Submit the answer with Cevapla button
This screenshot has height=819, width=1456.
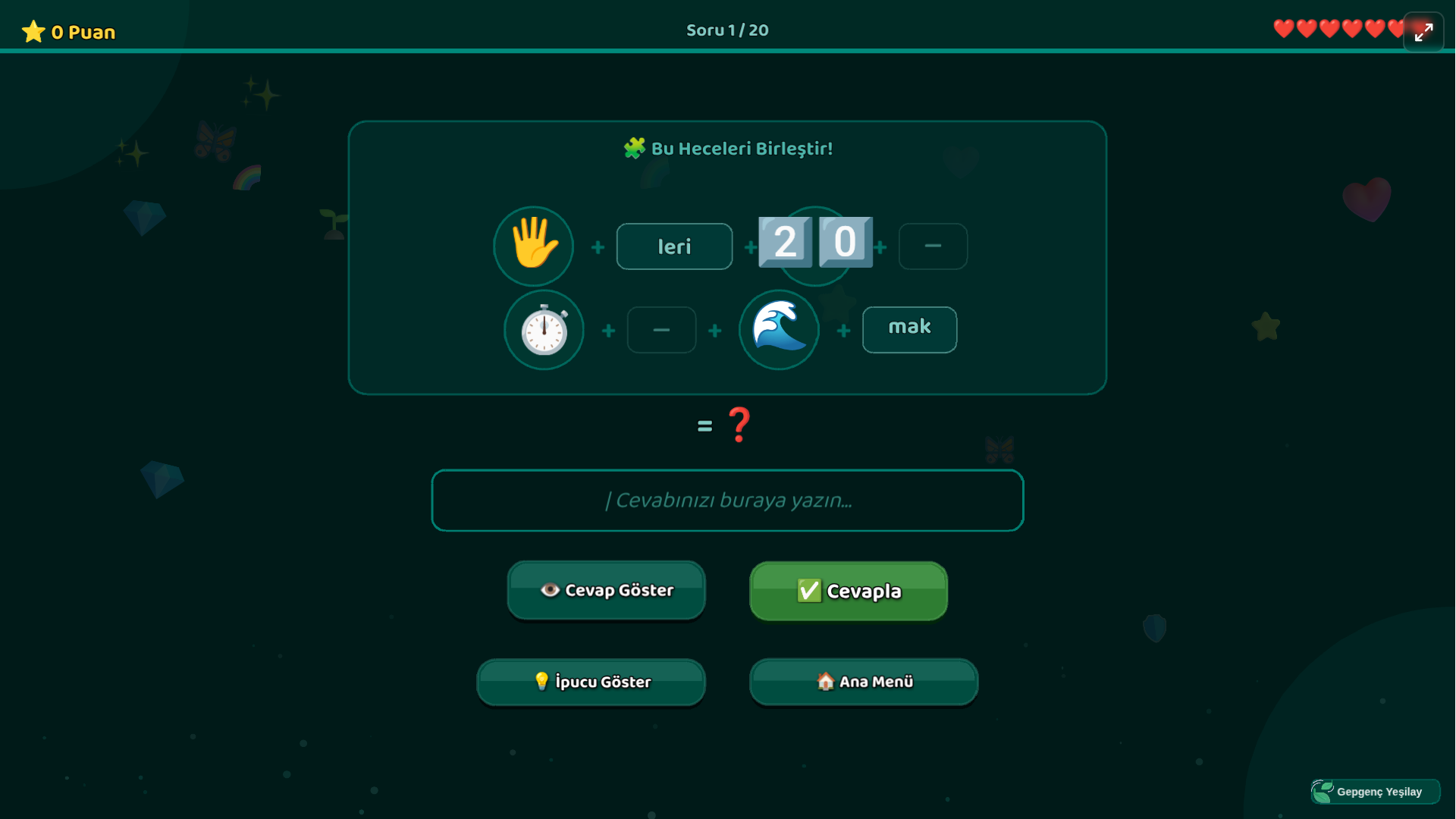849,591
